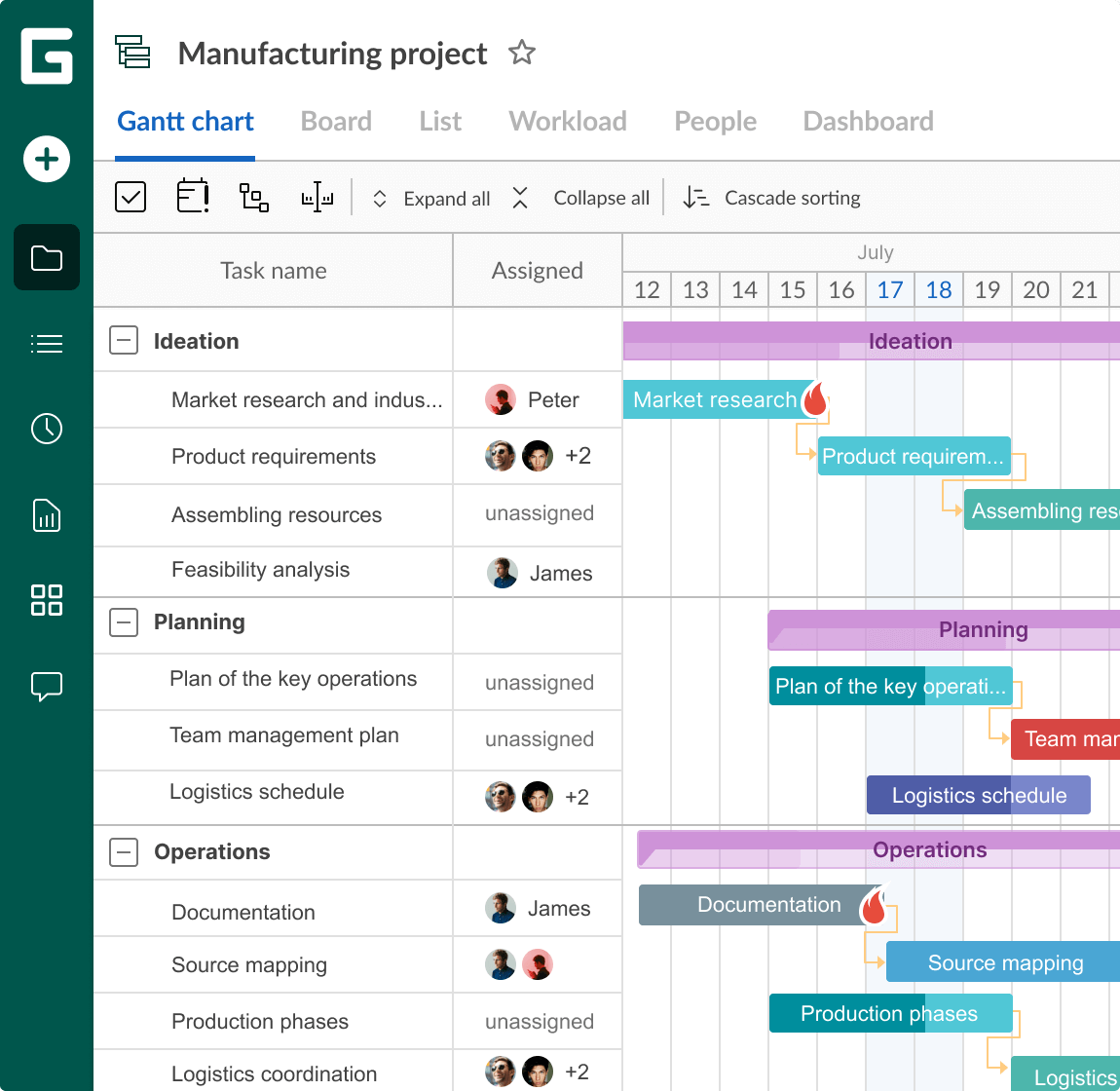Toggle the critical path icon in toolbar
The image size is (1120, 1091).
click(316, 196)
